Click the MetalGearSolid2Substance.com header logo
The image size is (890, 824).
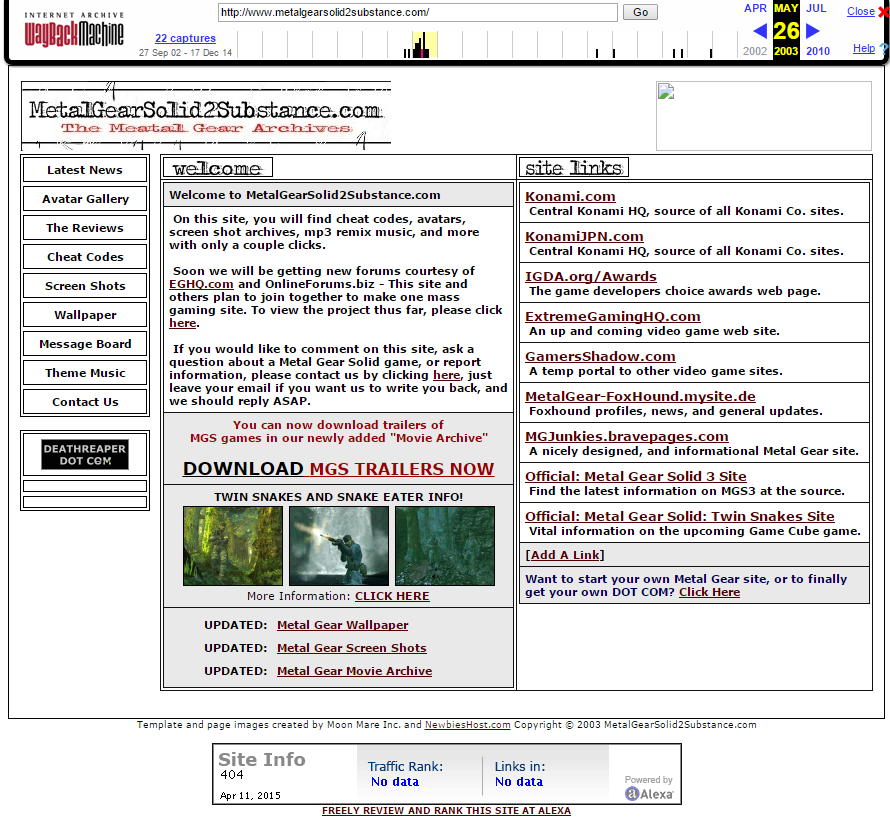tap(205, 115)
